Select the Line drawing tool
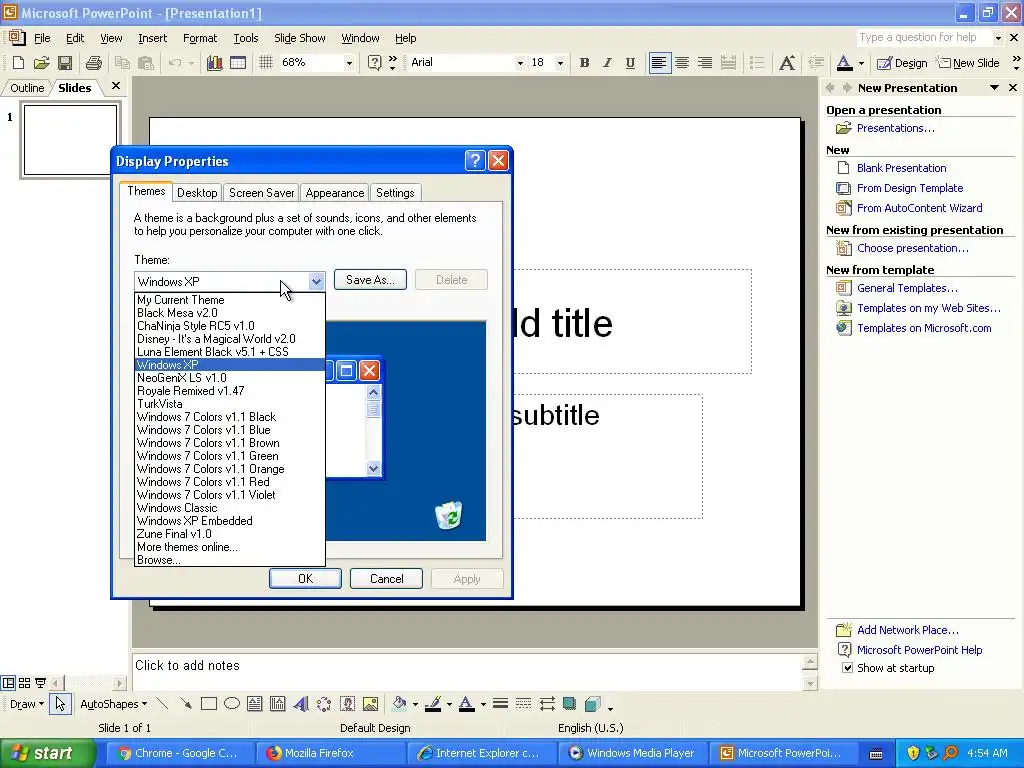The image size is (1024, 768). click(163, 703)
